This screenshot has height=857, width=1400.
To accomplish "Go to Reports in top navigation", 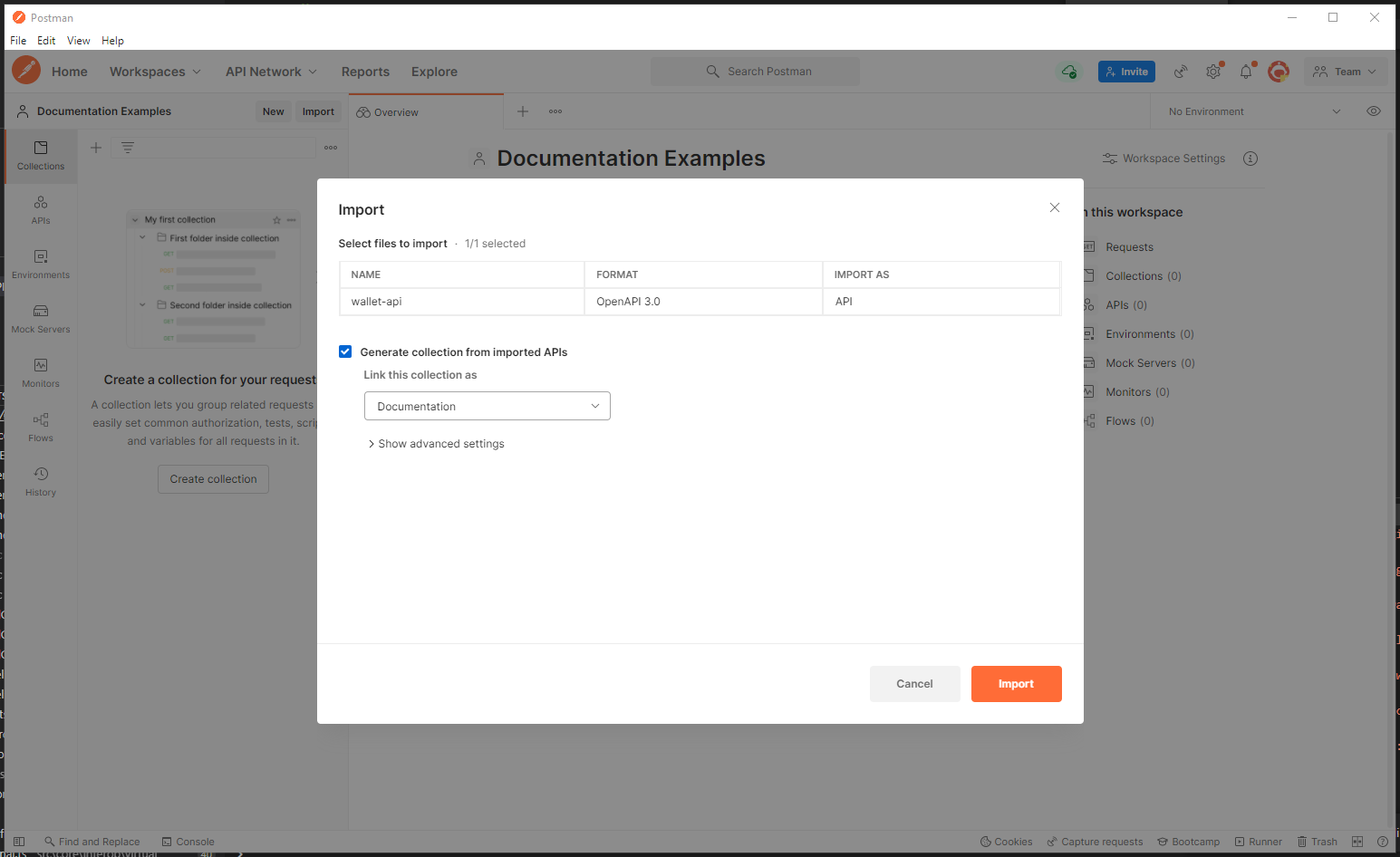I will [365, 72].
